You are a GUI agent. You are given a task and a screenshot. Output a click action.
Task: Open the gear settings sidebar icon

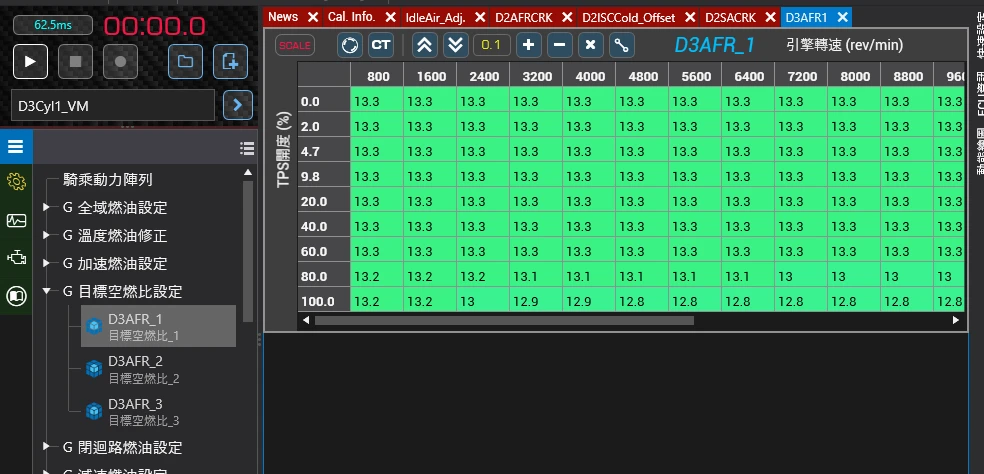coord(16,182)
